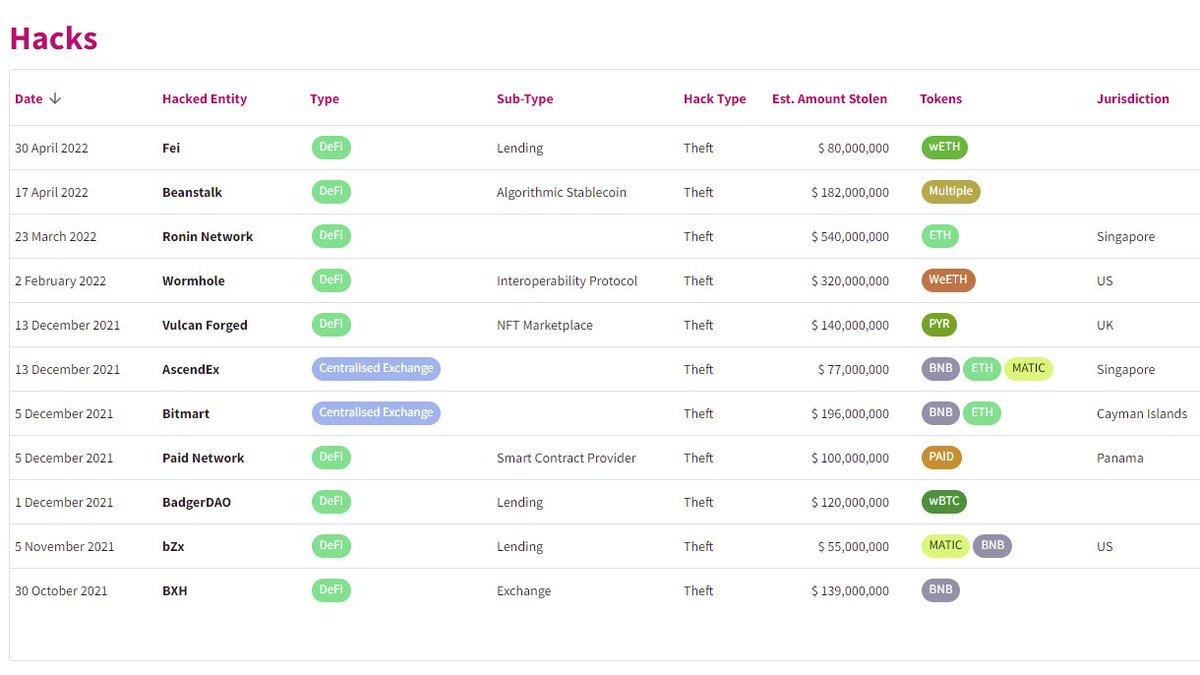1200x675 pixels.
Task: Open the Wormhole entity entry
Action: point(193,281)
